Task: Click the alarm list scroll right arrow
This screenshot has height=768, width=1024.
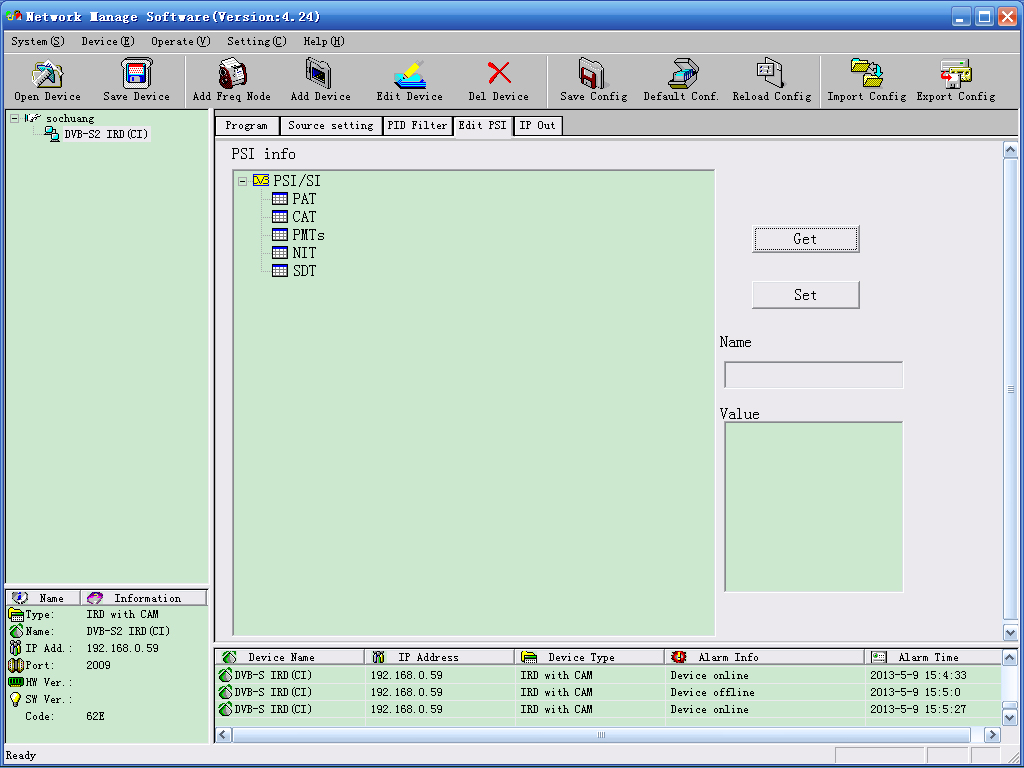Action: point(992,735)
